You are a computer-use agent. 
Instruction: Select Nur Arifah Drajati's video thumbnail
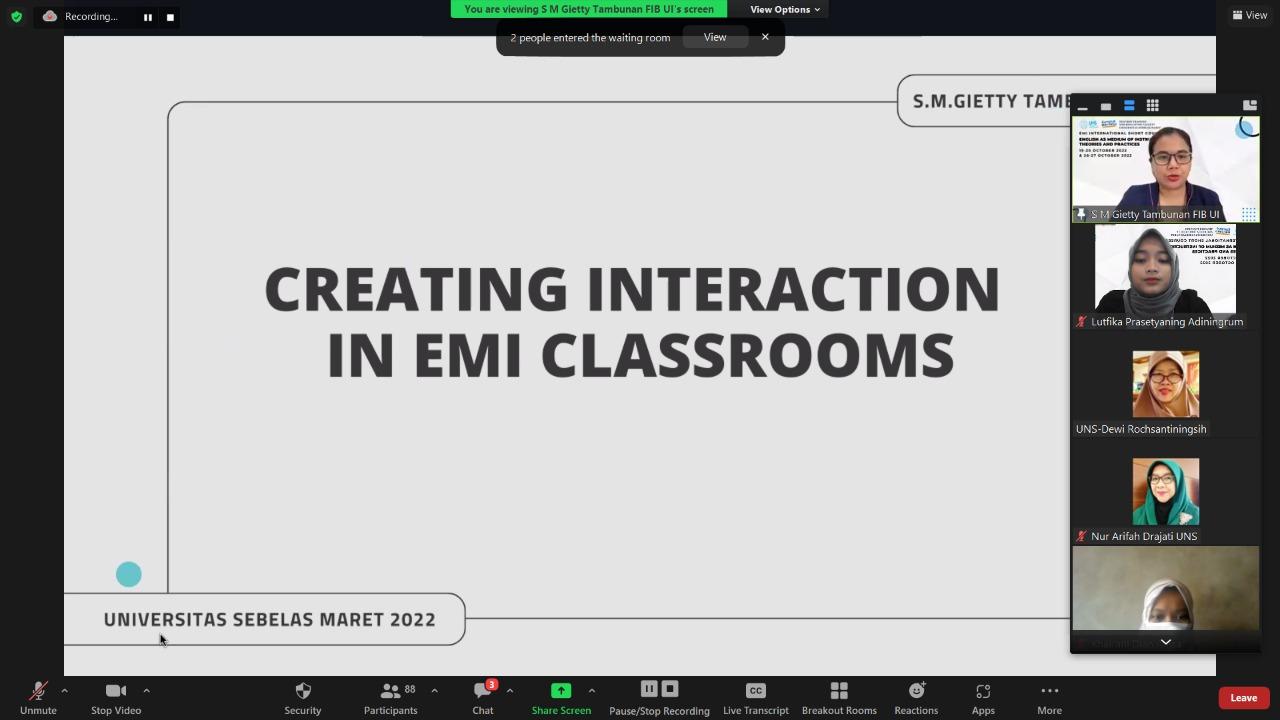[x=1165, y=492]
